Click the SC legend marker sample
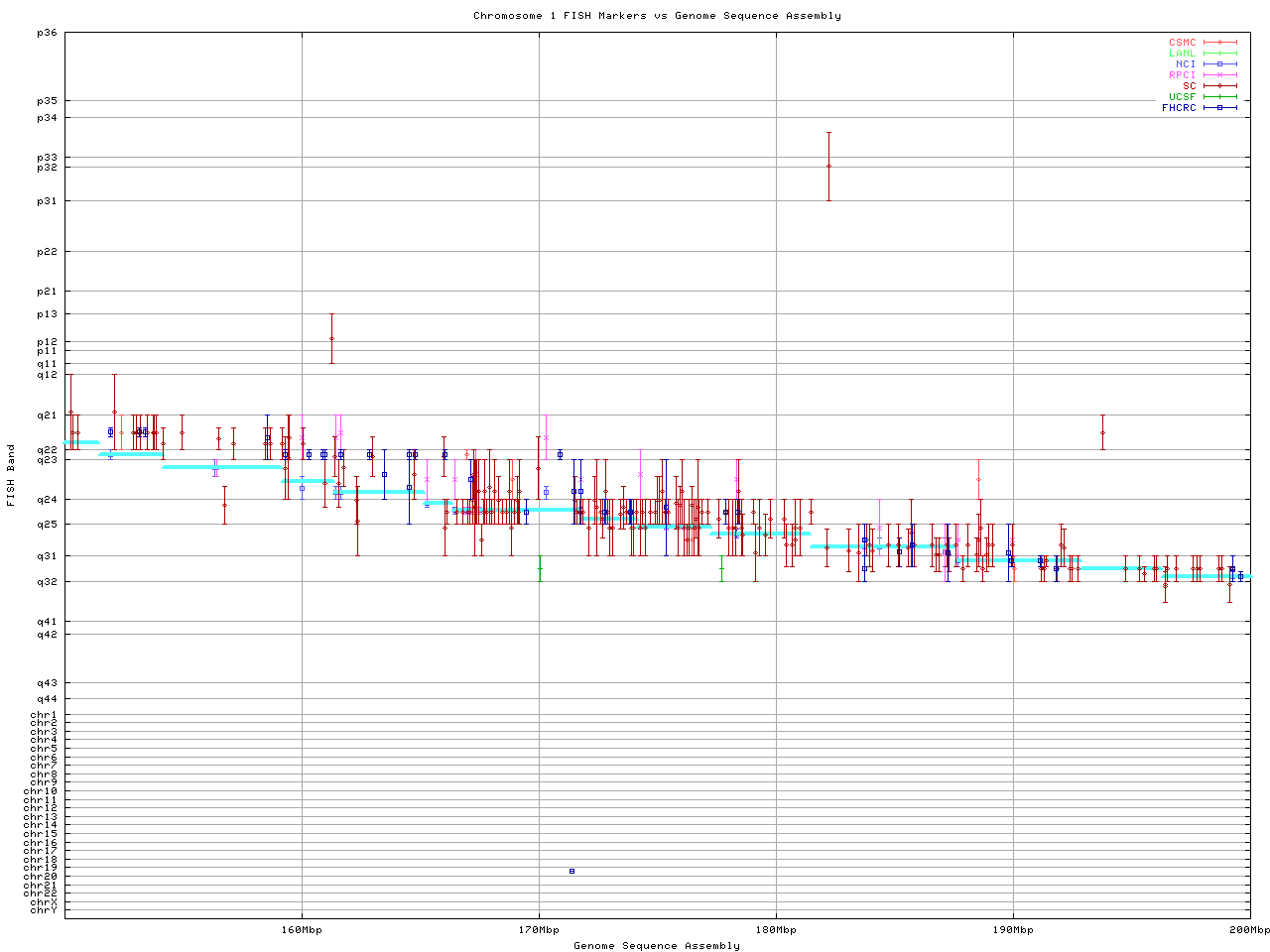1270x952 pixels. click(x=1219, y=86)
